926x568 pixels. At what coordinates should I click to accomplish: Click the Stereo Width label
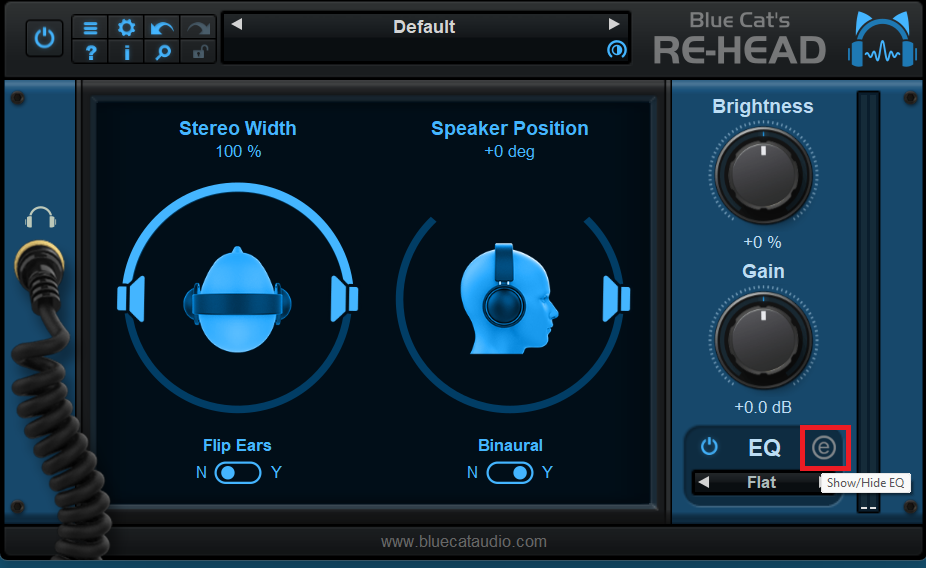(x=238, y=128)
